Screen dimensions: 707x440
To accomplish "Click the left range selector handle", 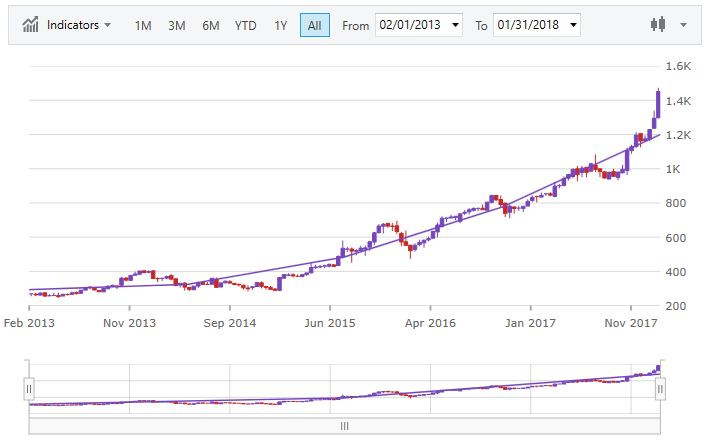I will 29,388.
